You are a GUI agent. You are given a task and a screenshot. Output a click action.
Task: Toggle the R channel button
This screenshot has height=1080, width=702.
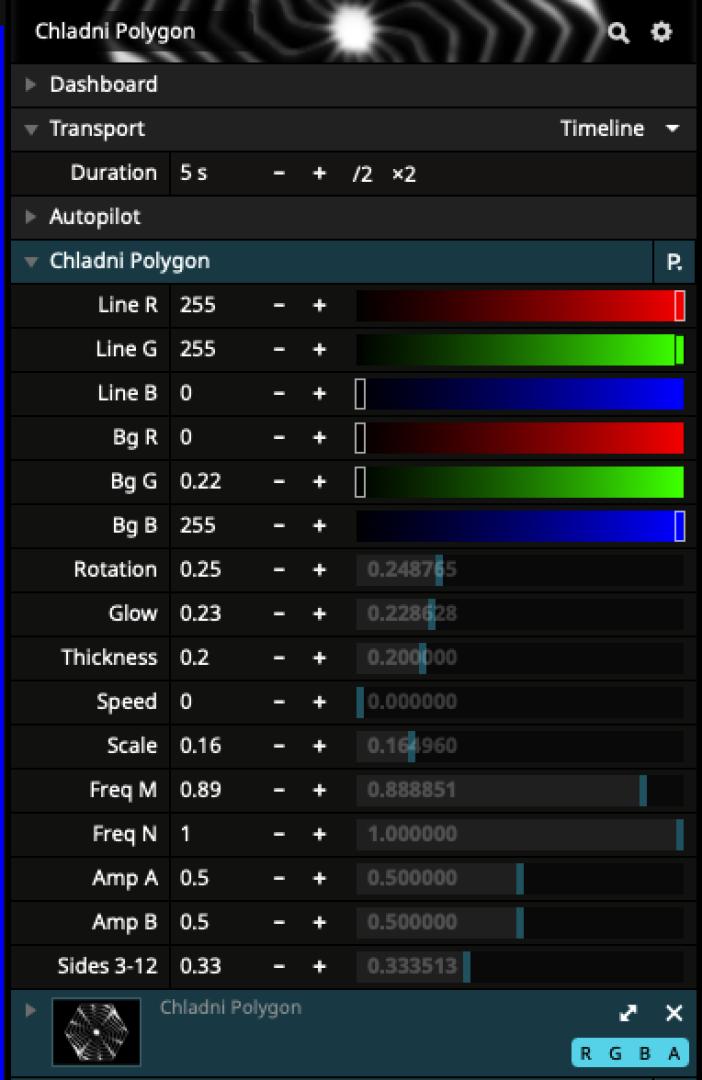coord(586,1052)
